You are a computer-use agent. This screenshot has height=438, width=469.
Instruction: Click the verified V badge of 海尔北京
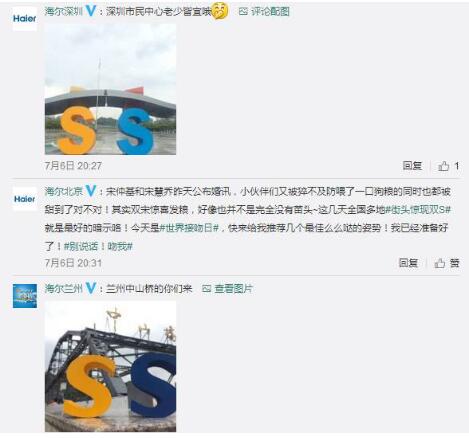(91, 191)
